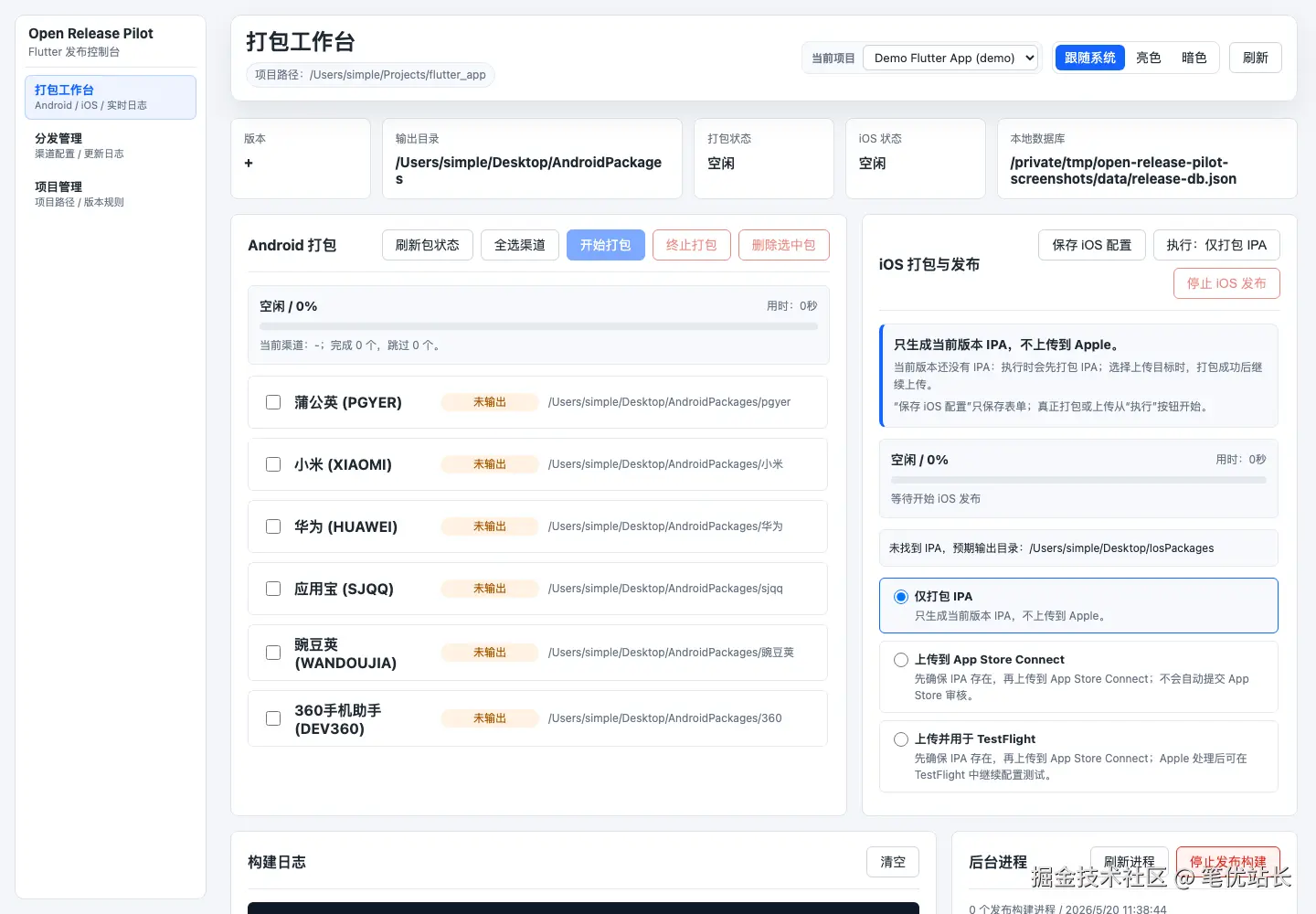Image resolution: width=1316 pixels, height=914 pixels.
Task: Click the iOS 空闲 / 0% progress bar
Action: pyautogui.click(x=1078, y=480)
